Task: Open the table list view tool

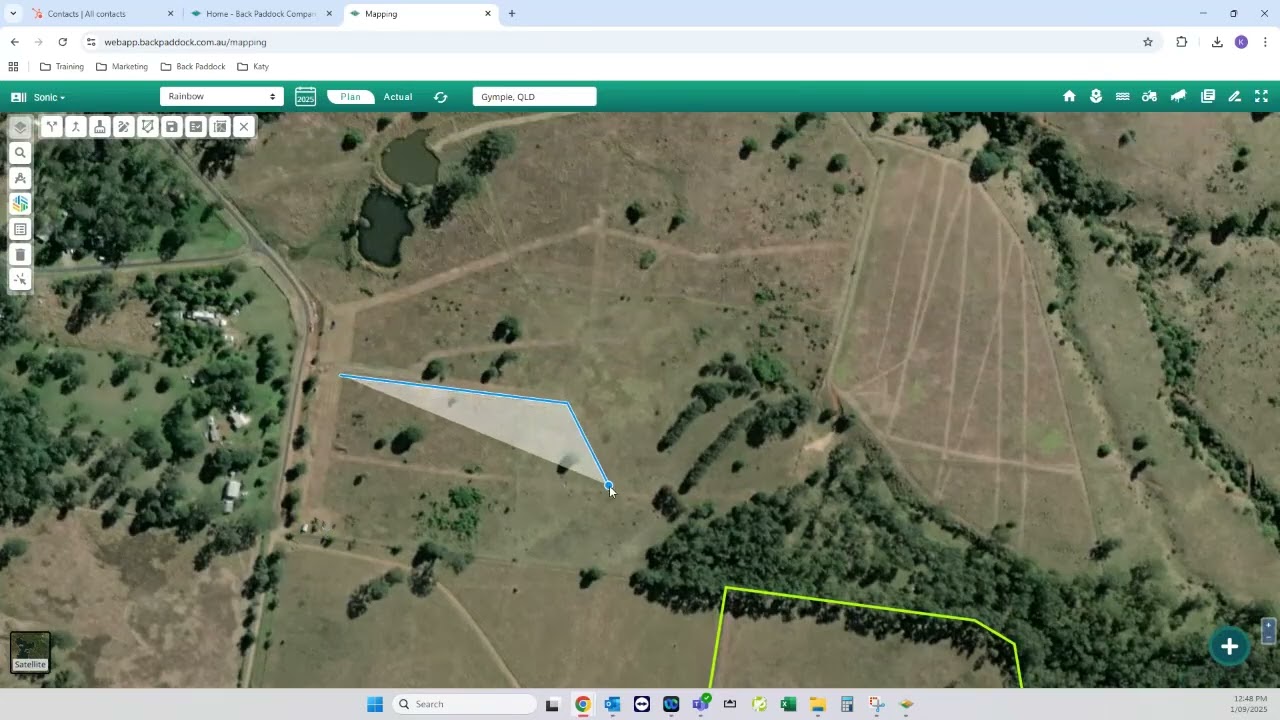Action: 20,229
